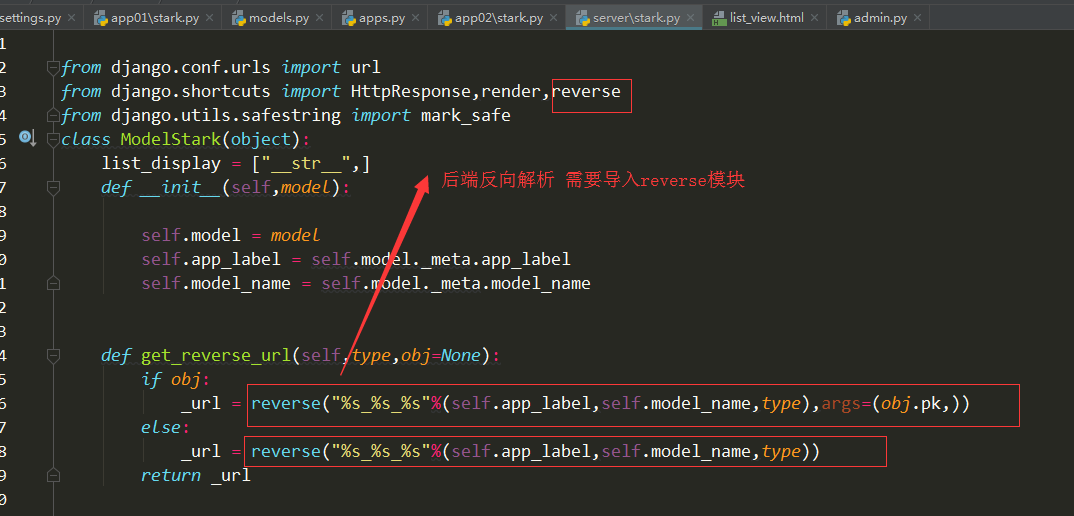Switch to the admin.py tab
Screen dimensions: 1074x516
[x=880, y=18]
